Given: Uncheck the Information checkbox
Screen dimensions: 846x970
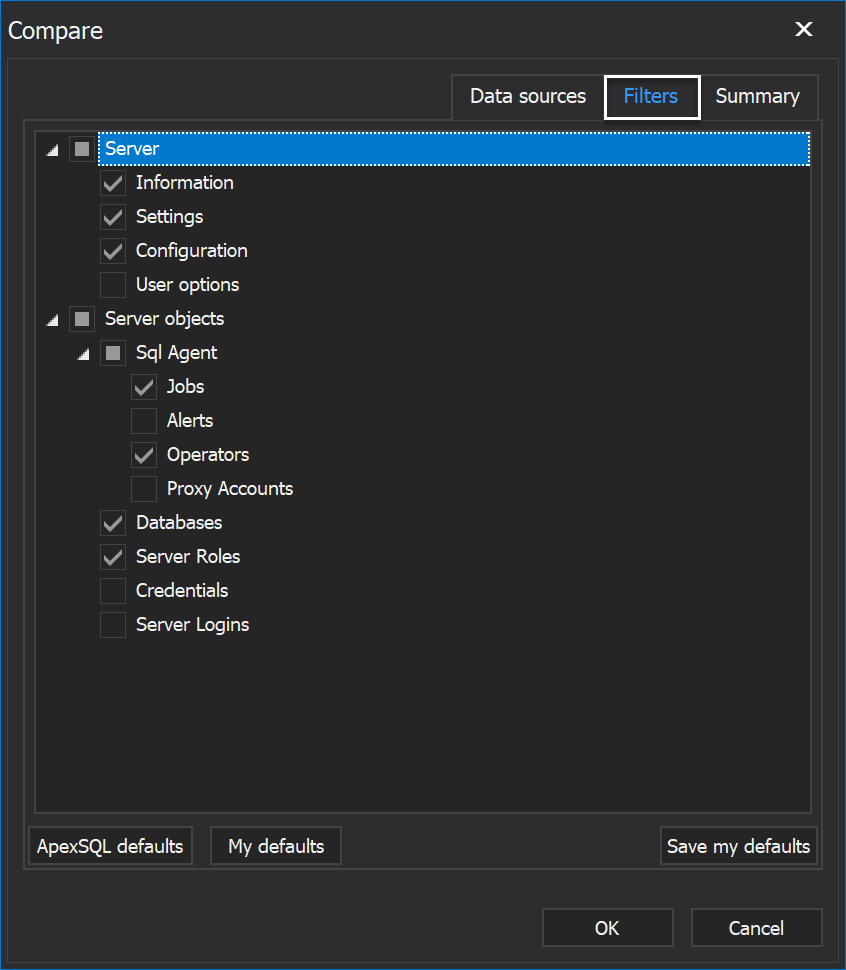Looking at the screenshot, I should [113, 183].
